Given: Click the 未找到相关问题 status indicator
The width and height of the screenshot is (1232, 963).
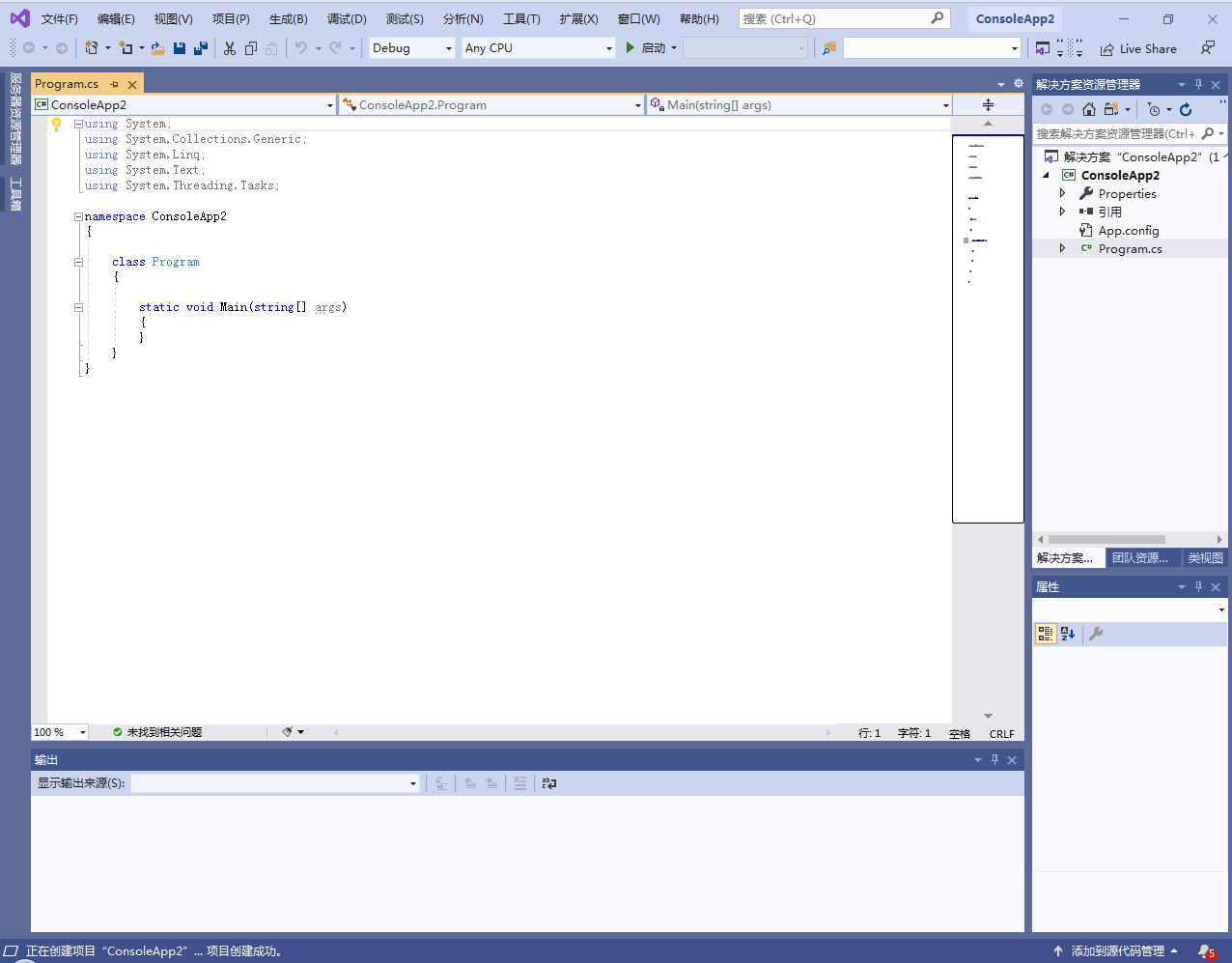Looking at the screenshot, I should coord(157,732).
